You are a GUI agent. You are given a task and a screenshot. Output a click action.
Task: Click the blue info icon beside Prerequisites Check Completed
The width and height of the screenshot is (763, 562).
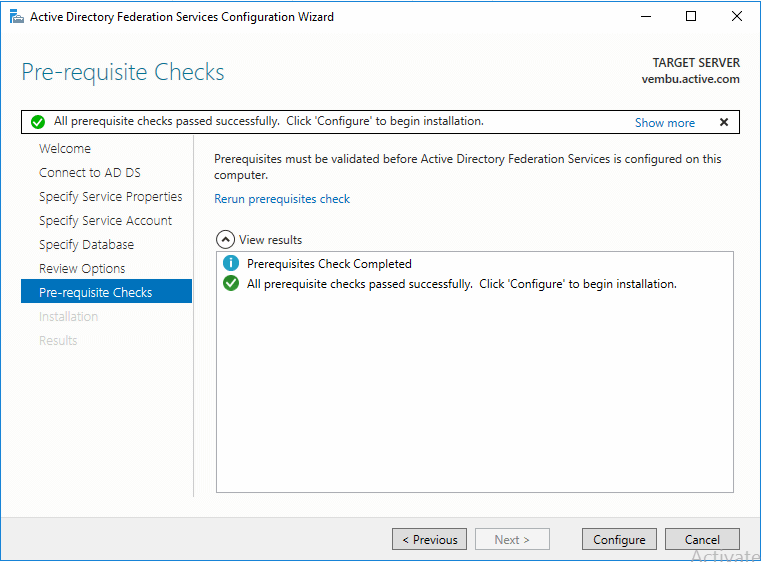[231, 263]
